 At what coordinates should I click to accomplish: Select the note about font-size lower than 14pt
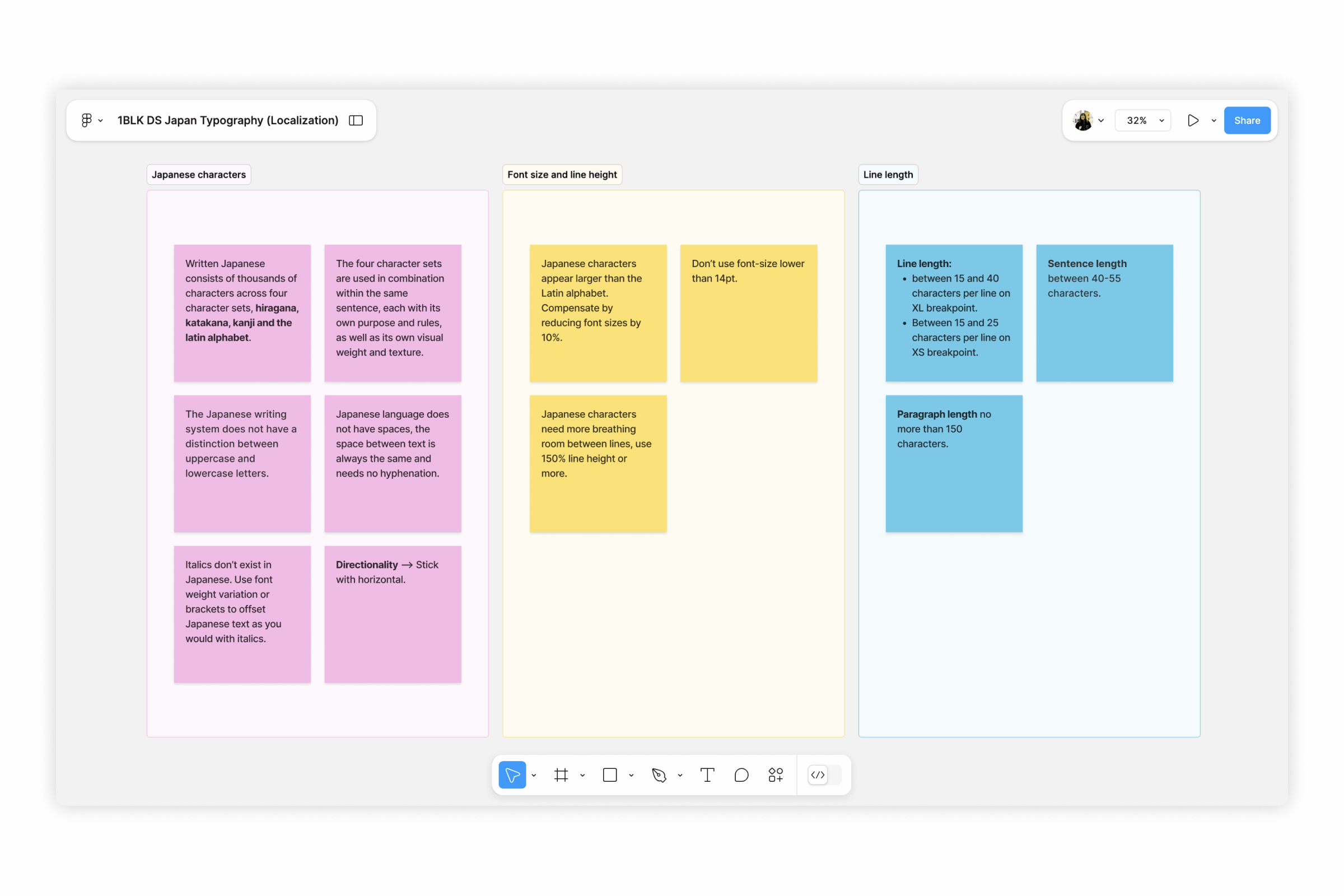pos(749,313)
